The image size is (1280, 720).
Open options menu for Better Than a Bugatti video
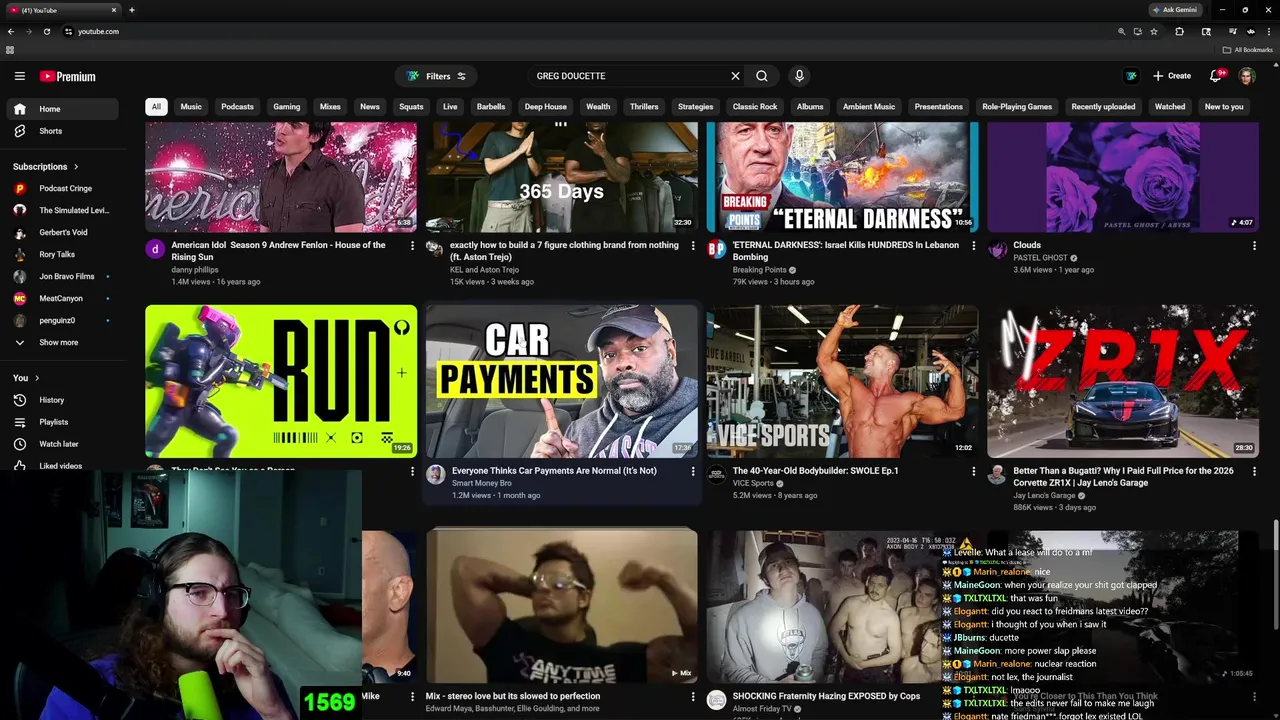1255,472
